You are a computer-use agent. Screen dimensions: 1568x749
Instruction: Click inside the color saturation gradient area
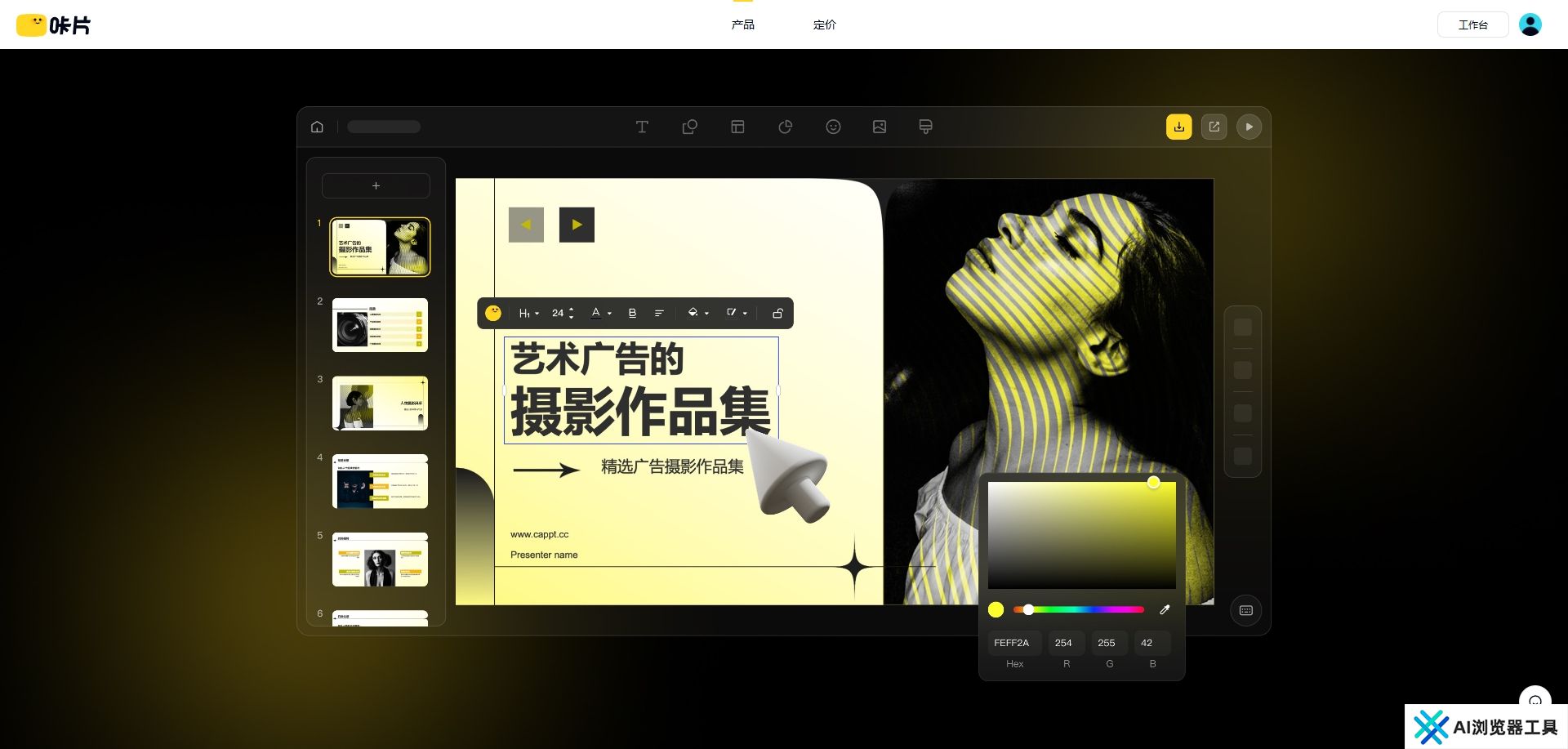point(1082,535)
